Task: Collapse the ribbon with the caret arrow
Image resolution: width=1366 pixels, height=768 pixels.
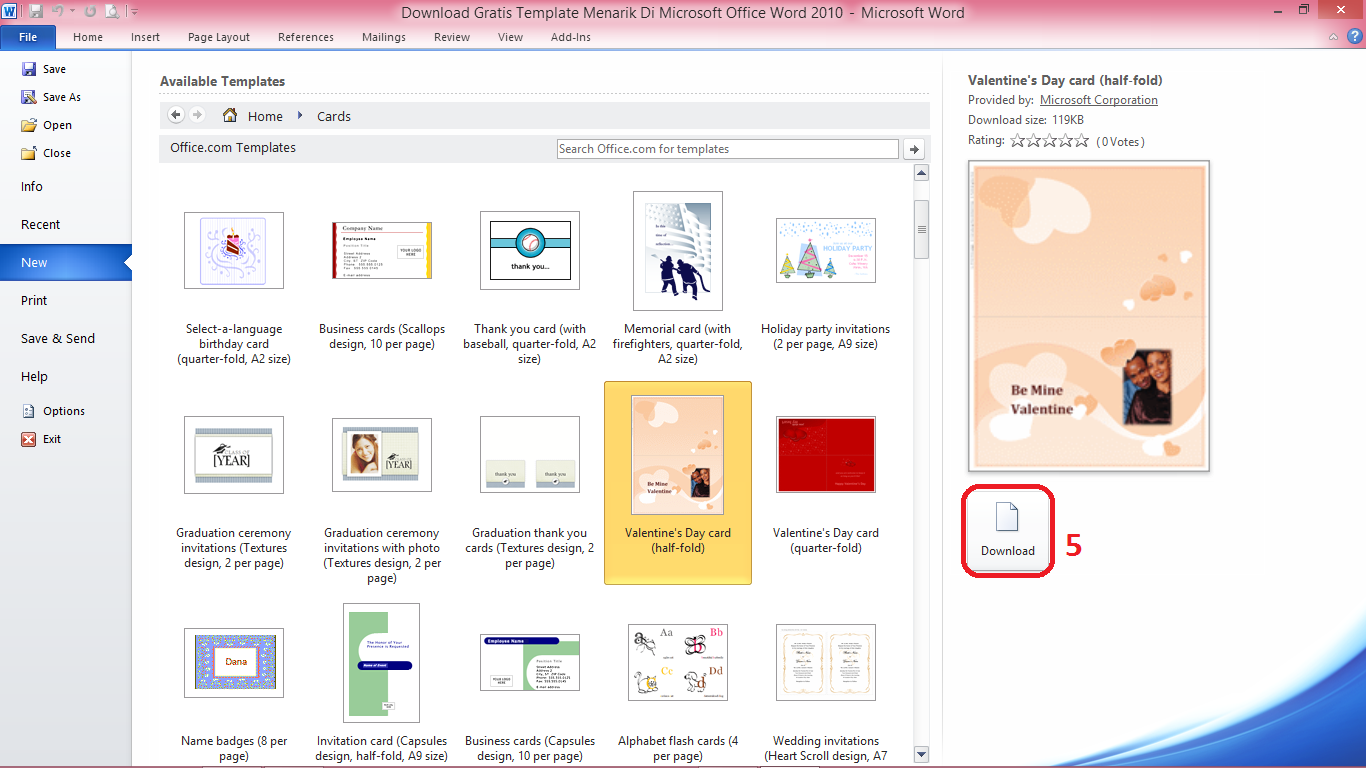Action: [1334, 37]
